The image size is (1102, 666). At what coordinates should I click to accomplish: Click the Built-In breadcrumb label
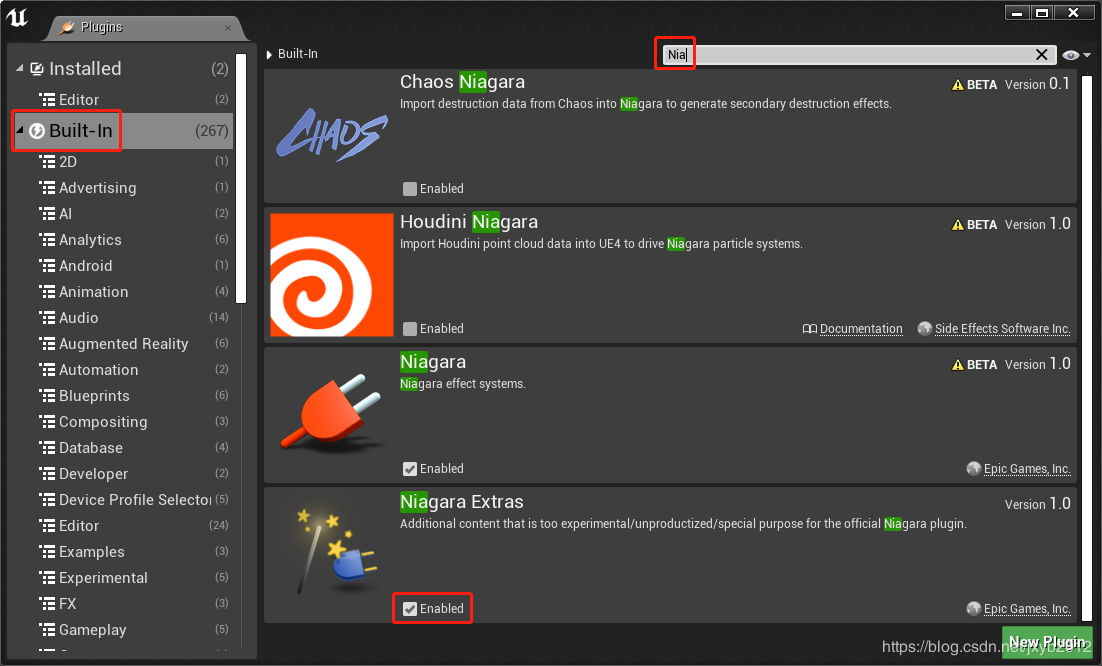coord(298,54)
